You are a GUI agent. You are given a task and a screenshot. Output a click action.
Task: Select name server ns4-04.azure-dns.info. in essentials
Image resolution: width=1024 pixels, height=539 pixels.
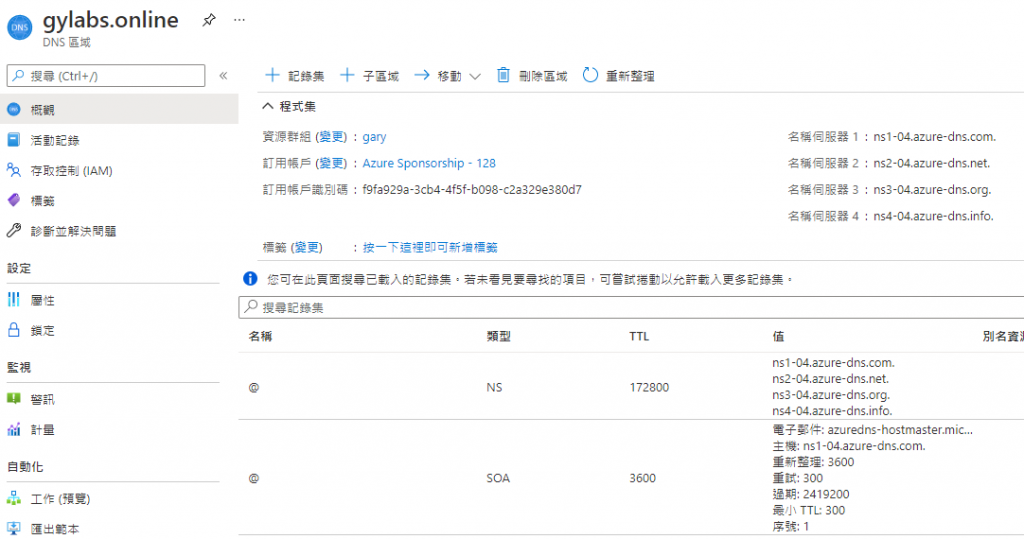pos(934,216)
